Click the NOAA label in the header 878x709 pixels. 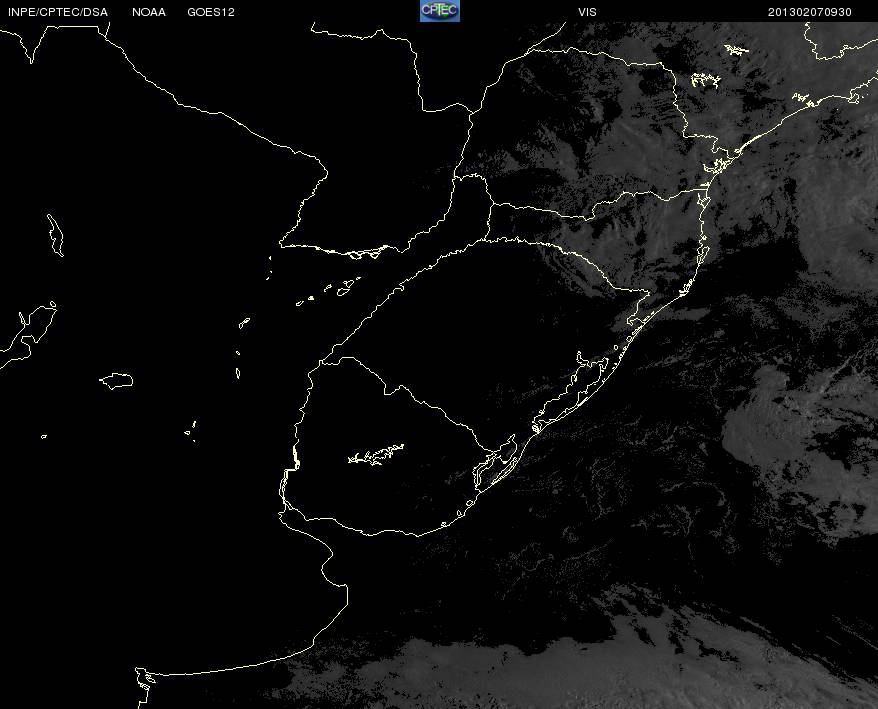pos(149,12)
